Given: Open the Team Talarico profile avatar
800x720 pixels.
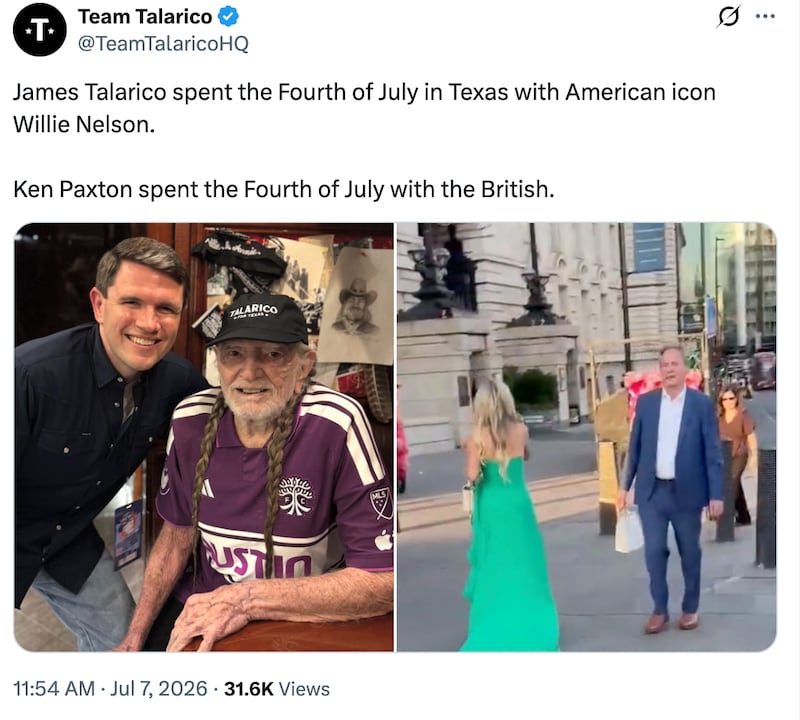Looking at the screenshot, I should tap(40, 30).
